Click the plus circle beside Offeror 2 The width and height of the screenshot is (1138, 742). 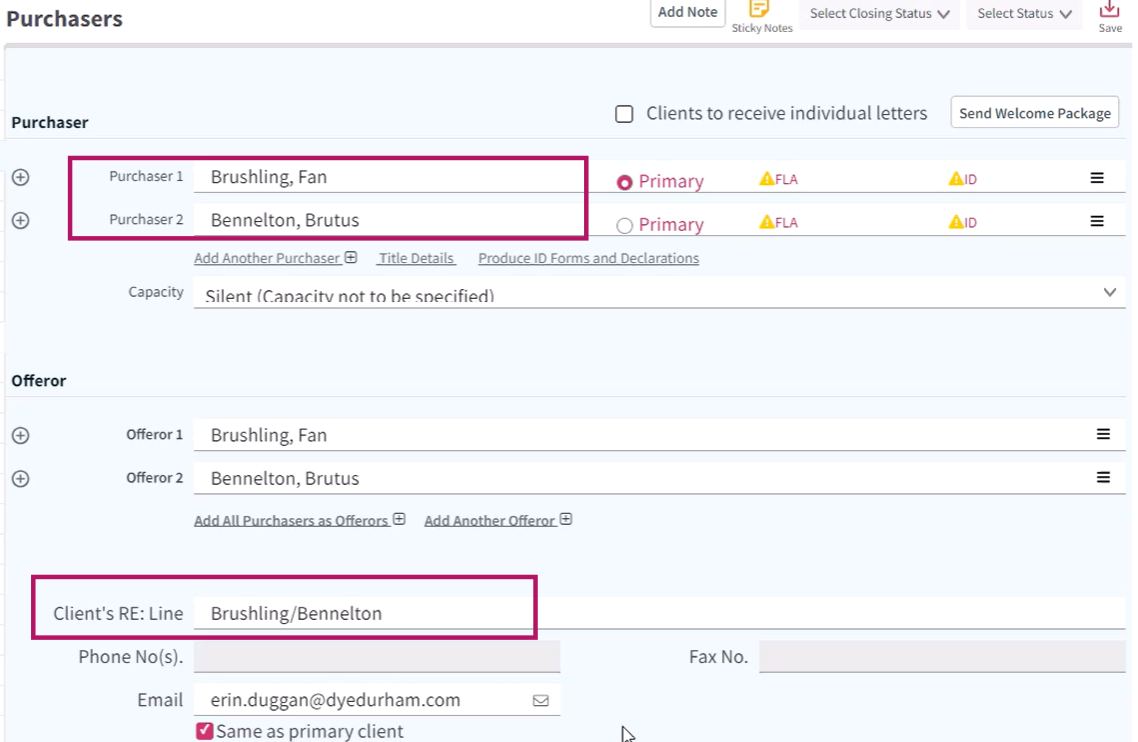(x=20, y=479)
